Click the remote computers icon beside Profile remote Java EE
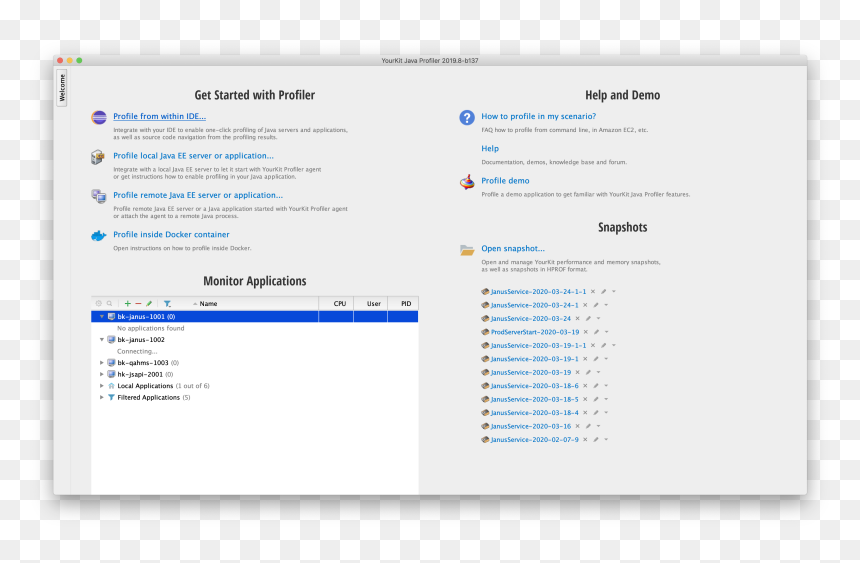The height and width of the screenshot is (563, 860). [x=99, y=196]
